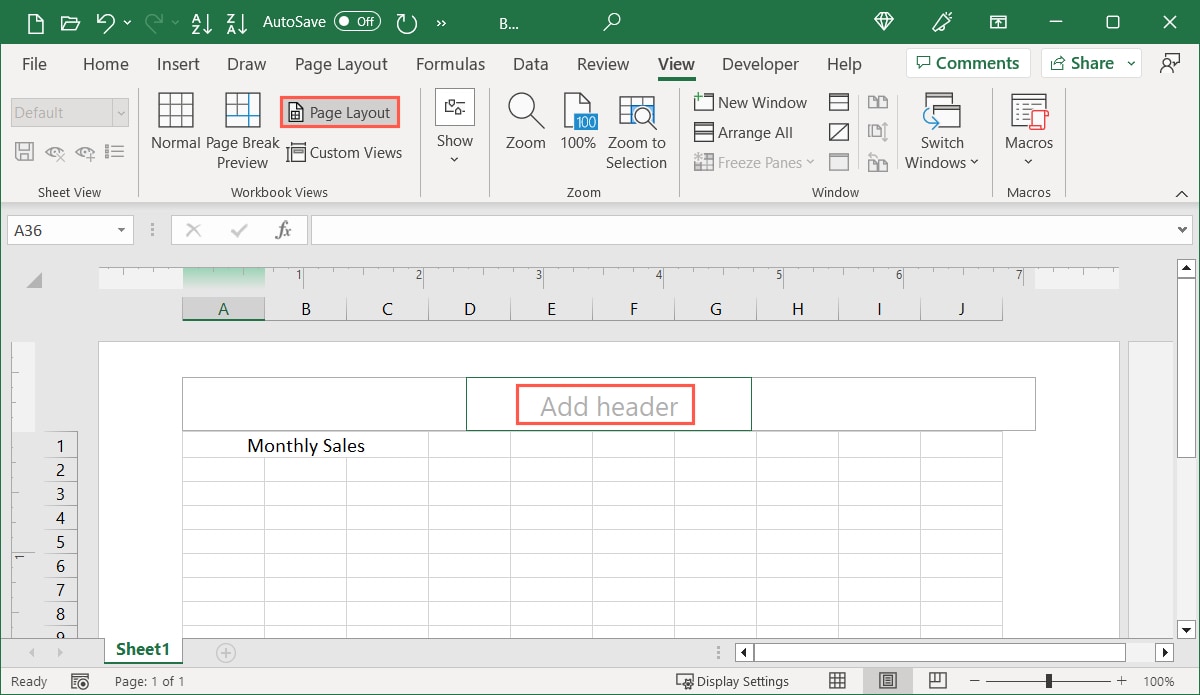The height and width of the screenshot is (695, 1200).
Task: Select the Hide window icon
Action: pyautogui.click(x=838, y=132)
